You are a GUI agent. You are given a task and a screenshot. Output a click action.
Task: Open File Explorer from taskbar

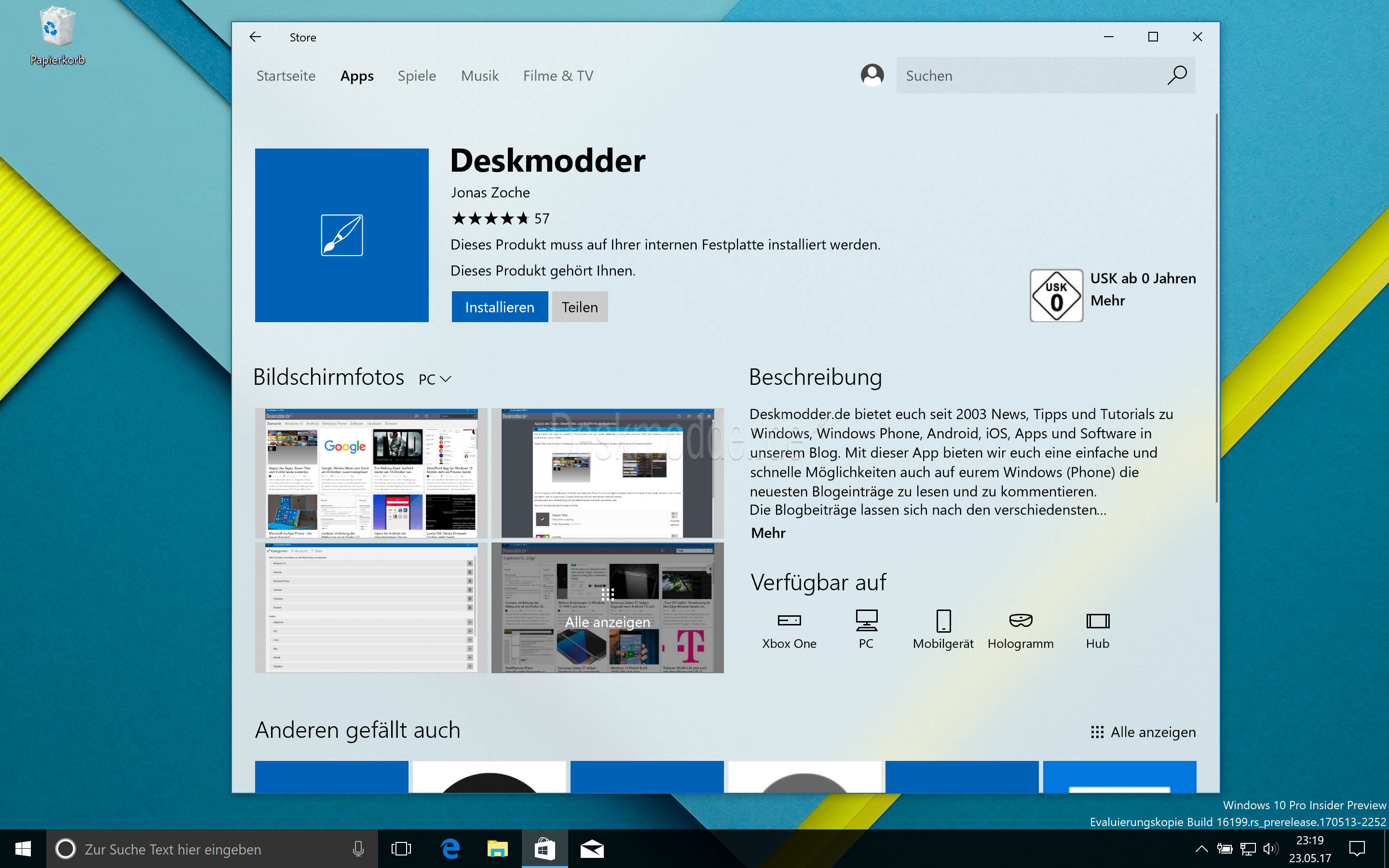click(497, 849)
